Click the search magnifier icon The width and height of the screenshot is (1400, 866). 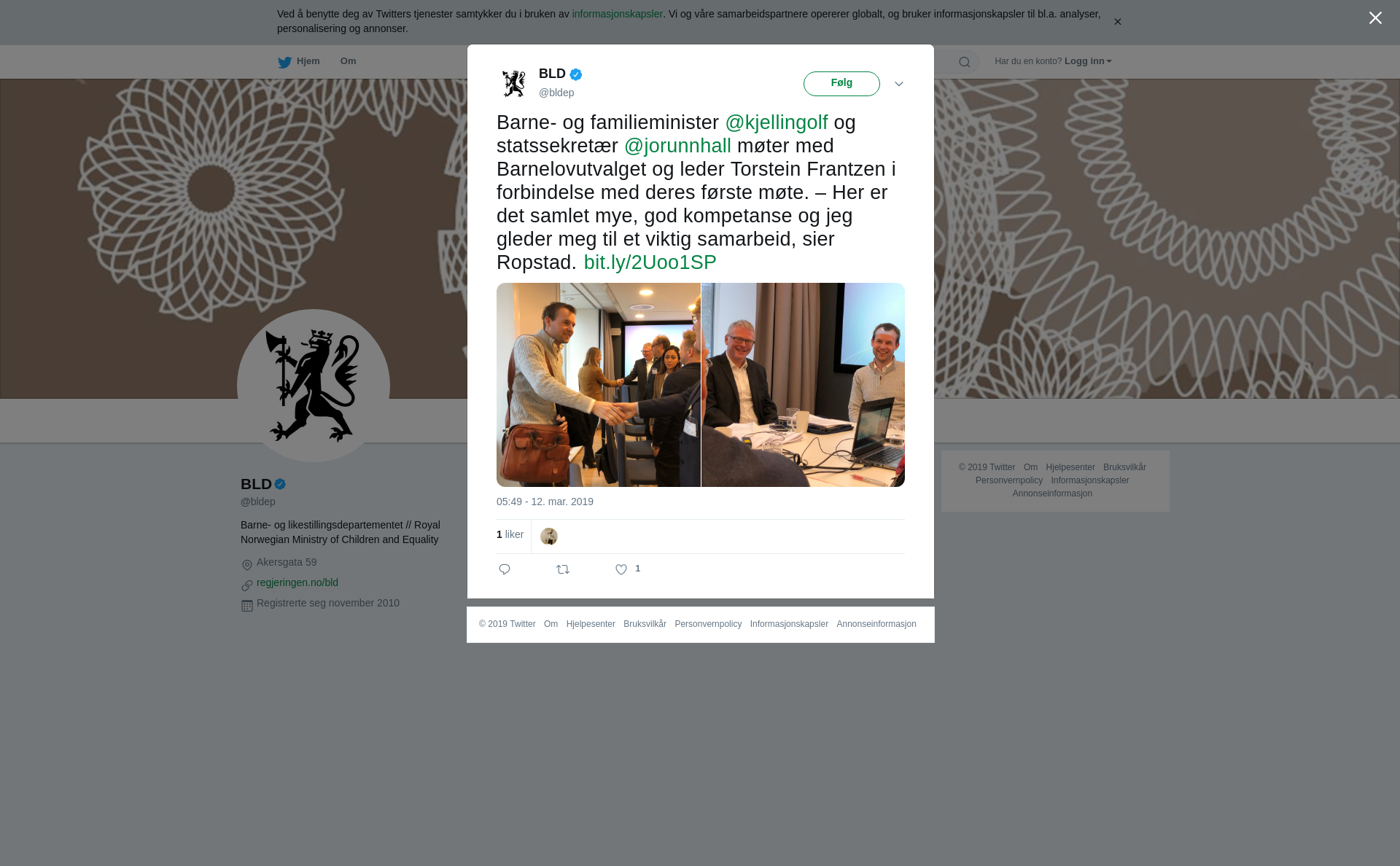pos(965,62)
